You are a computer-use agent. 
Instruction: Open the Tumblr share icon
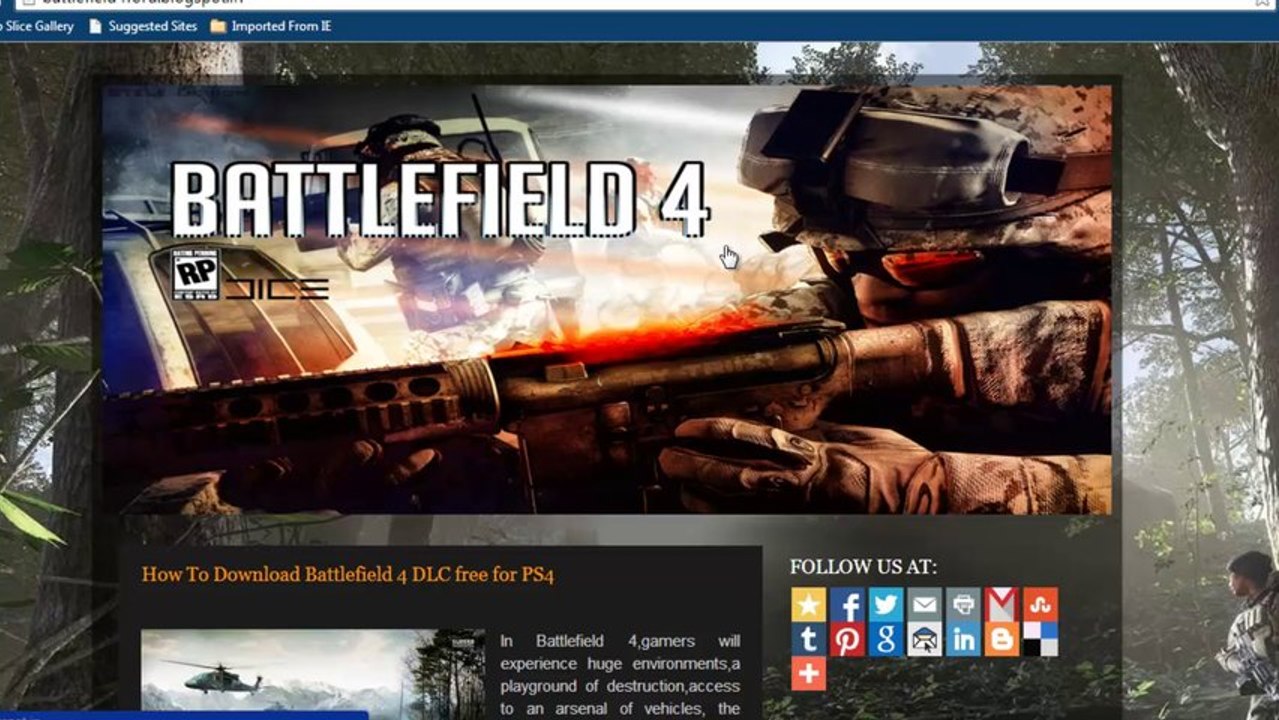808,639
